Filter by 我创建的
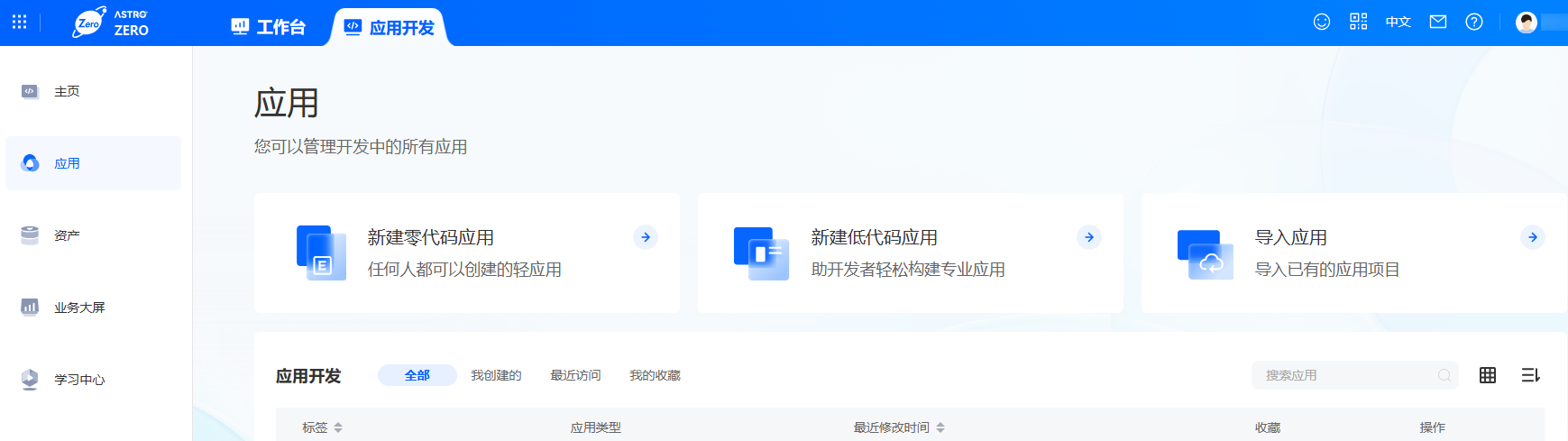The image size is (1568, 441). 496,375
